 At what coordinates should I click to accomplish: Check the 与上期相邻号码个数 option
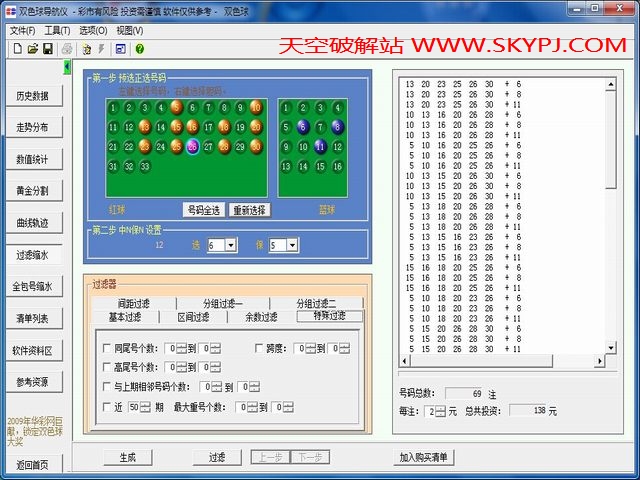pyautogui.click(x=108, y=387)
